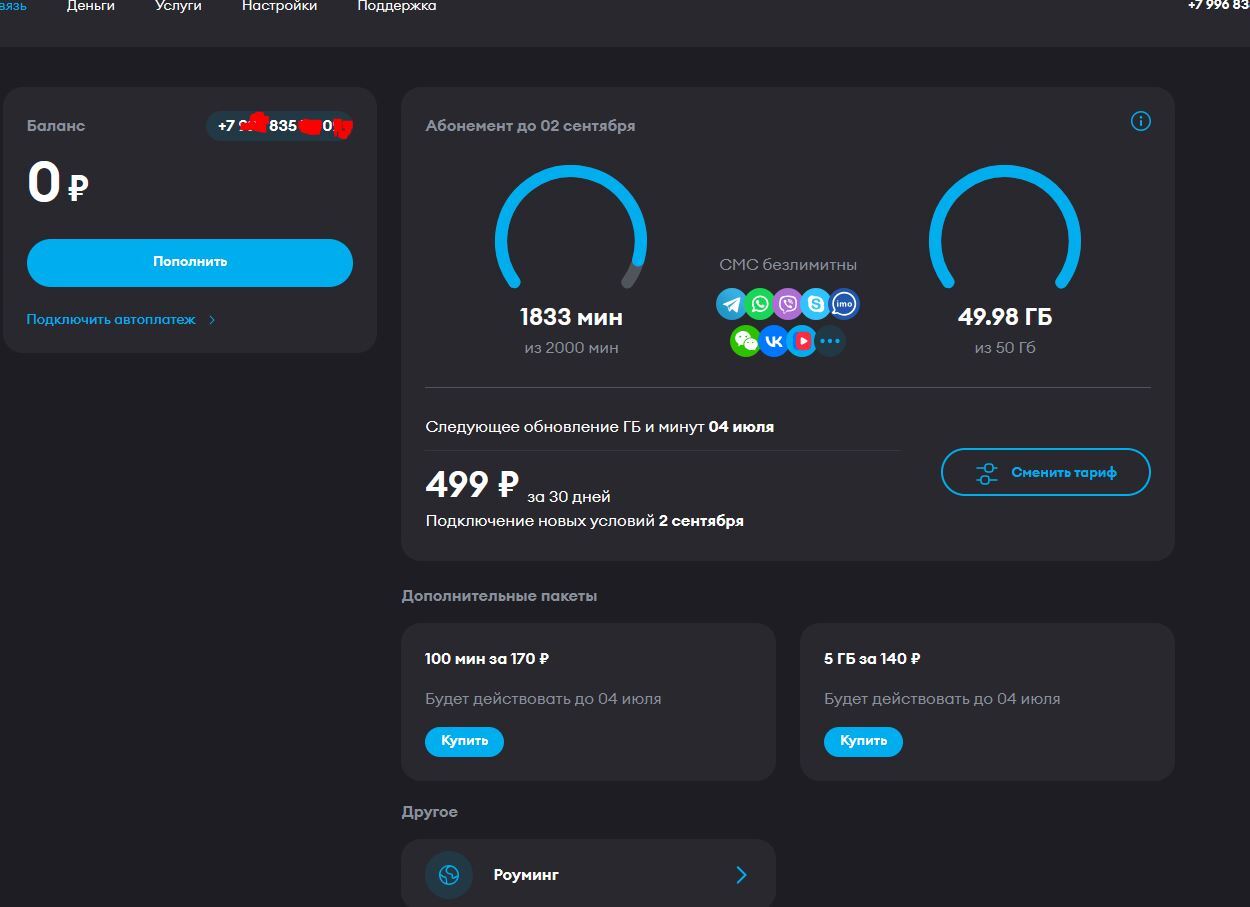Expand Роуминг with the right chevron
Image resolution: width=1250 pixels, height=907 pixels.
pos(741,875)
